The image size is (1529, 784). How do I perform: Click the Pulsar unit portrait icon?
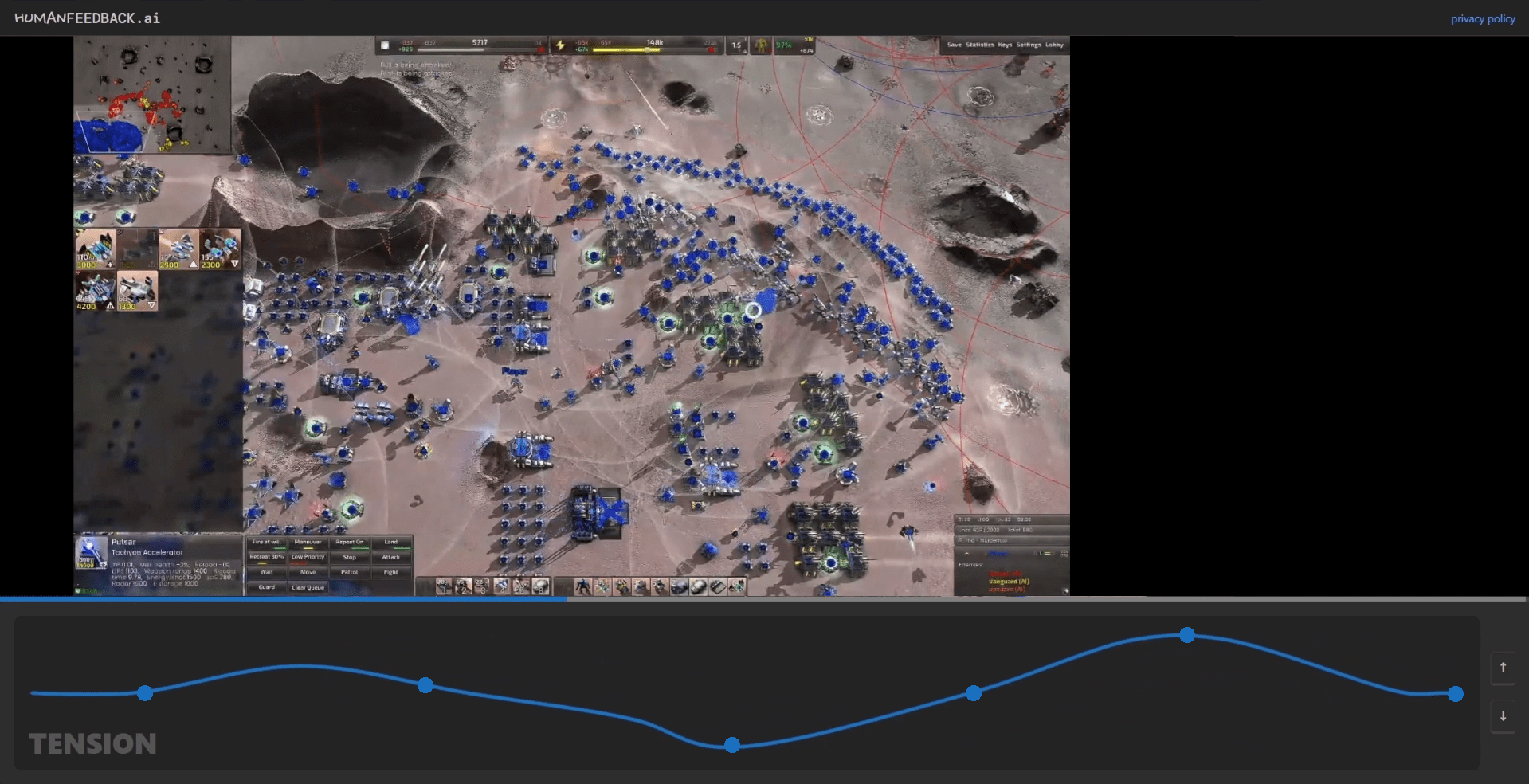91,552
